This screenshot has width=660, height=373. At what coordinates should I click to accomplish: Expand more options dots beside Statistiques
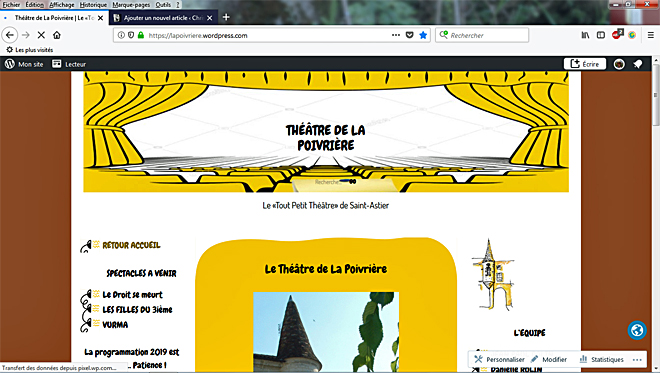pos(637,360)
